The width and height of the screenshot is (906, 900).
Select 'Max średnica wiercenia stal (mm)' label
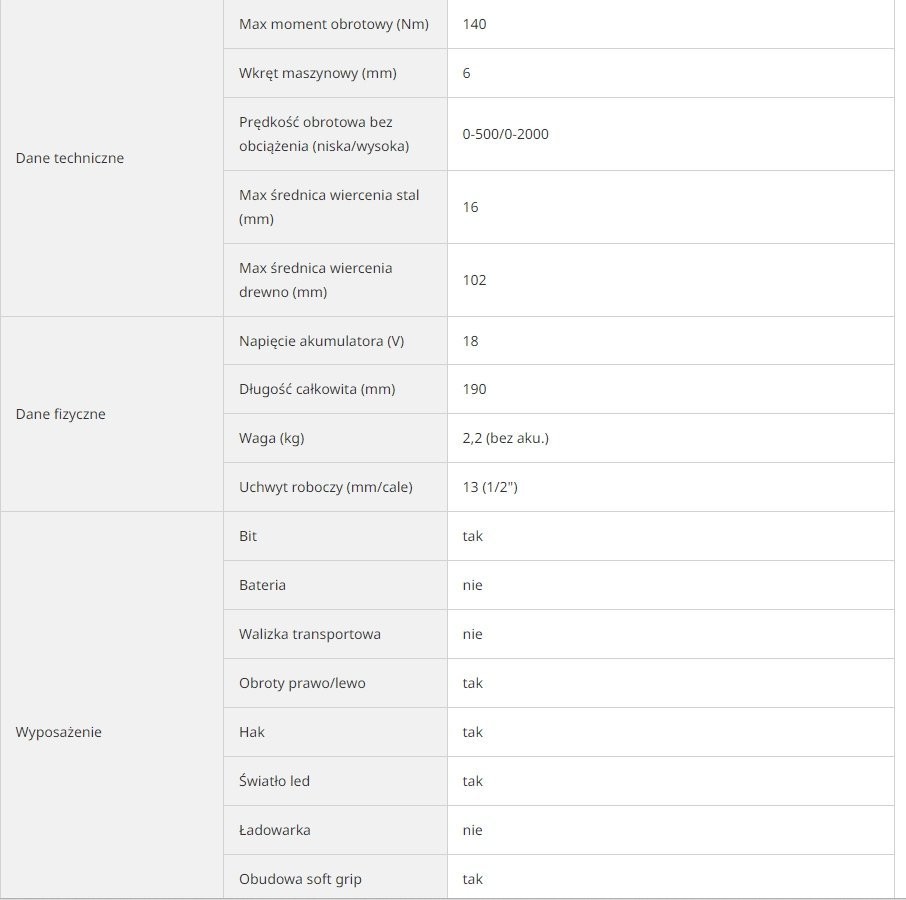pos(329,207)
